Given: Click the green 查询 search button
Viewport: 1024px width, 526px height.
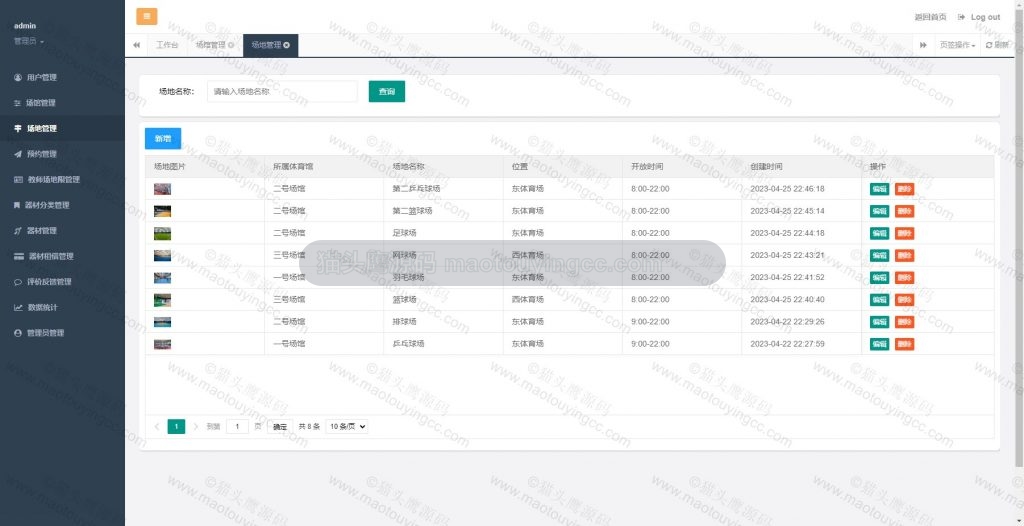Looking at the screenshot, I should pyautogui.click(x=387, y=91).
